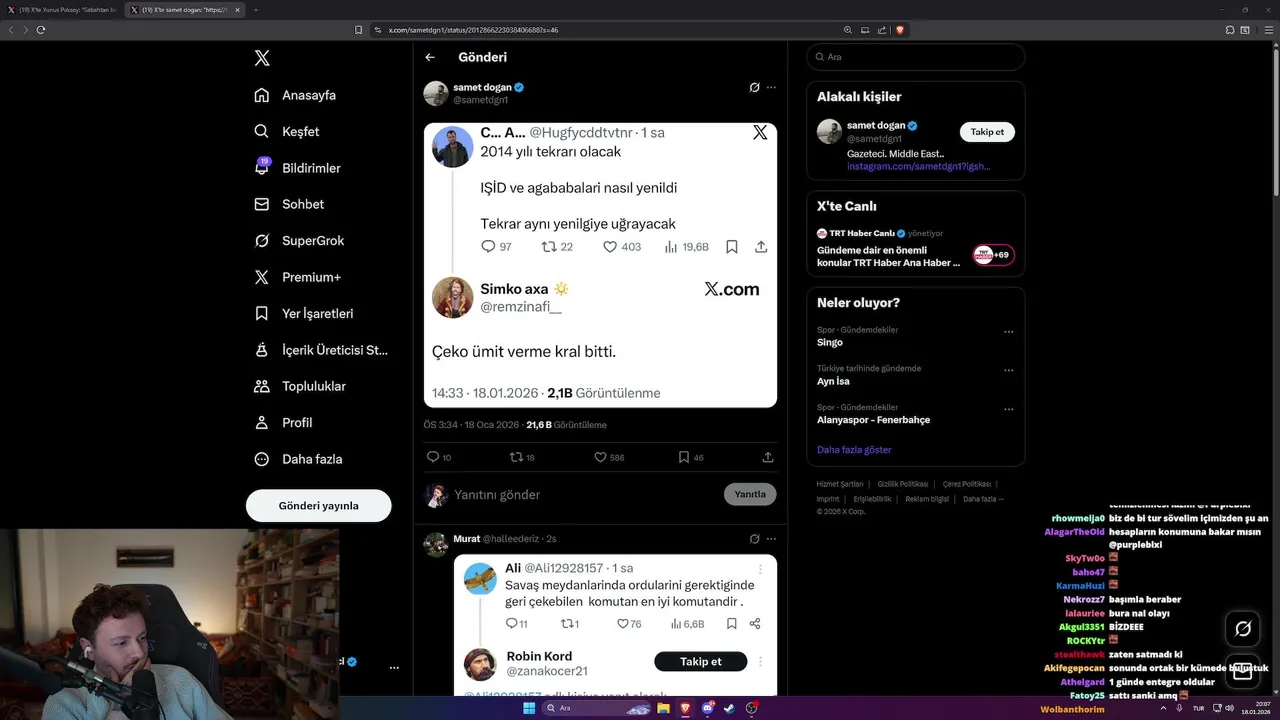
Task: Open SuperGrok in the sidebar
Action: tap(299, 241)
